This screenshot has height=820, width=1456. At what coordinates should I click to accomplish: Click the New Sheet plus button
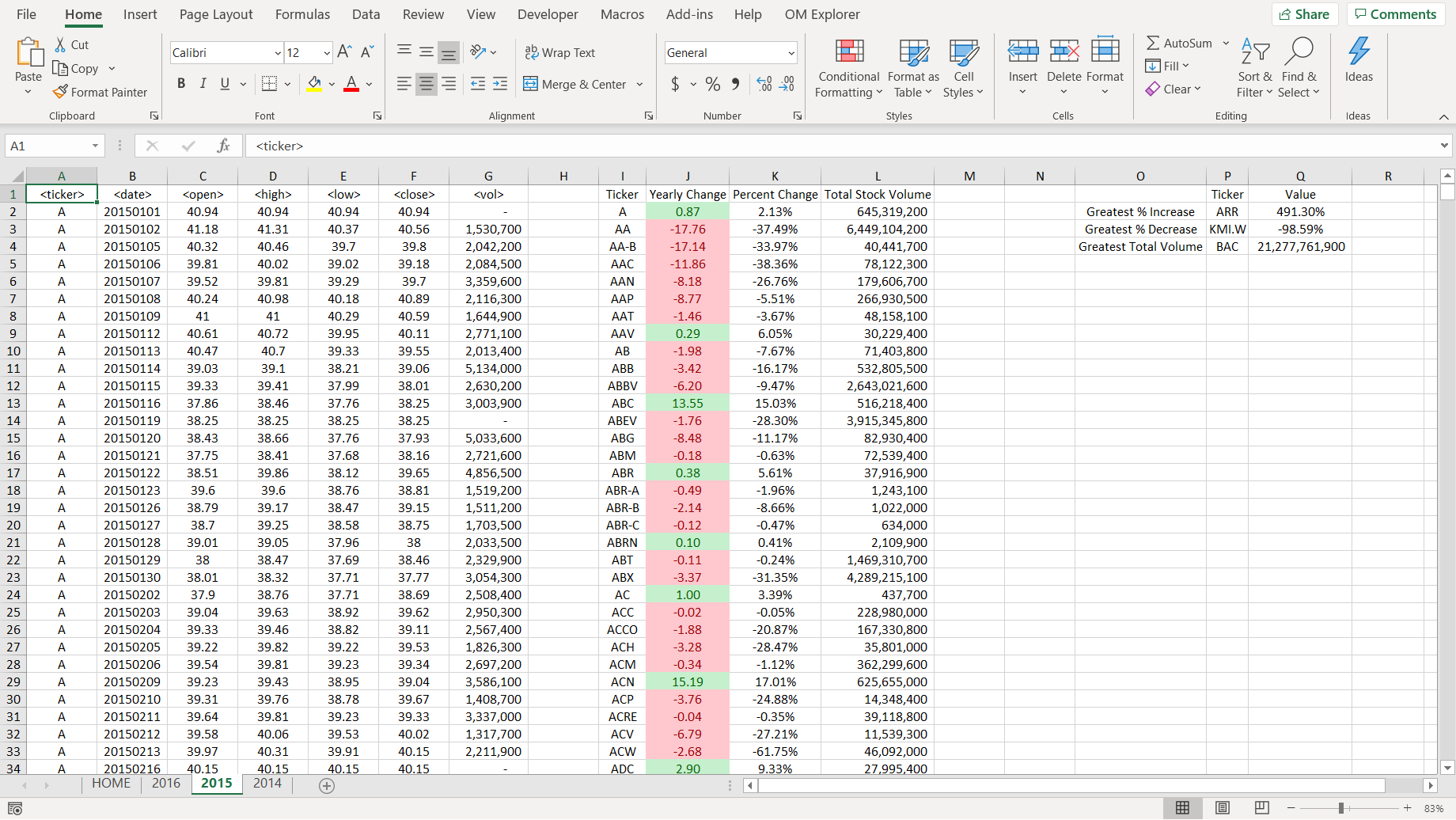coord(325,785)
